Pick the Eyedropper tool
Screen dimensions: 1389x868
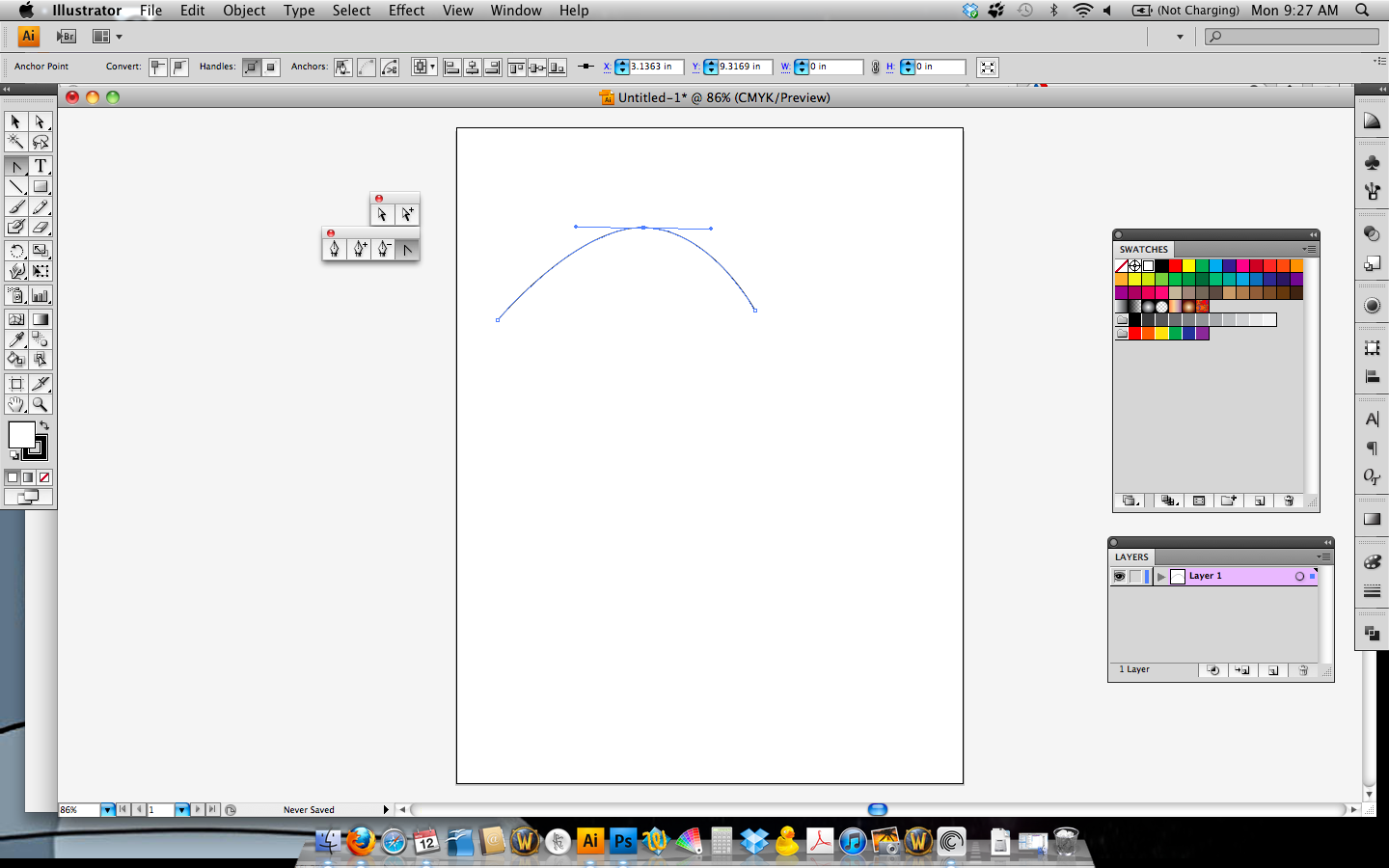coord(15,339)
